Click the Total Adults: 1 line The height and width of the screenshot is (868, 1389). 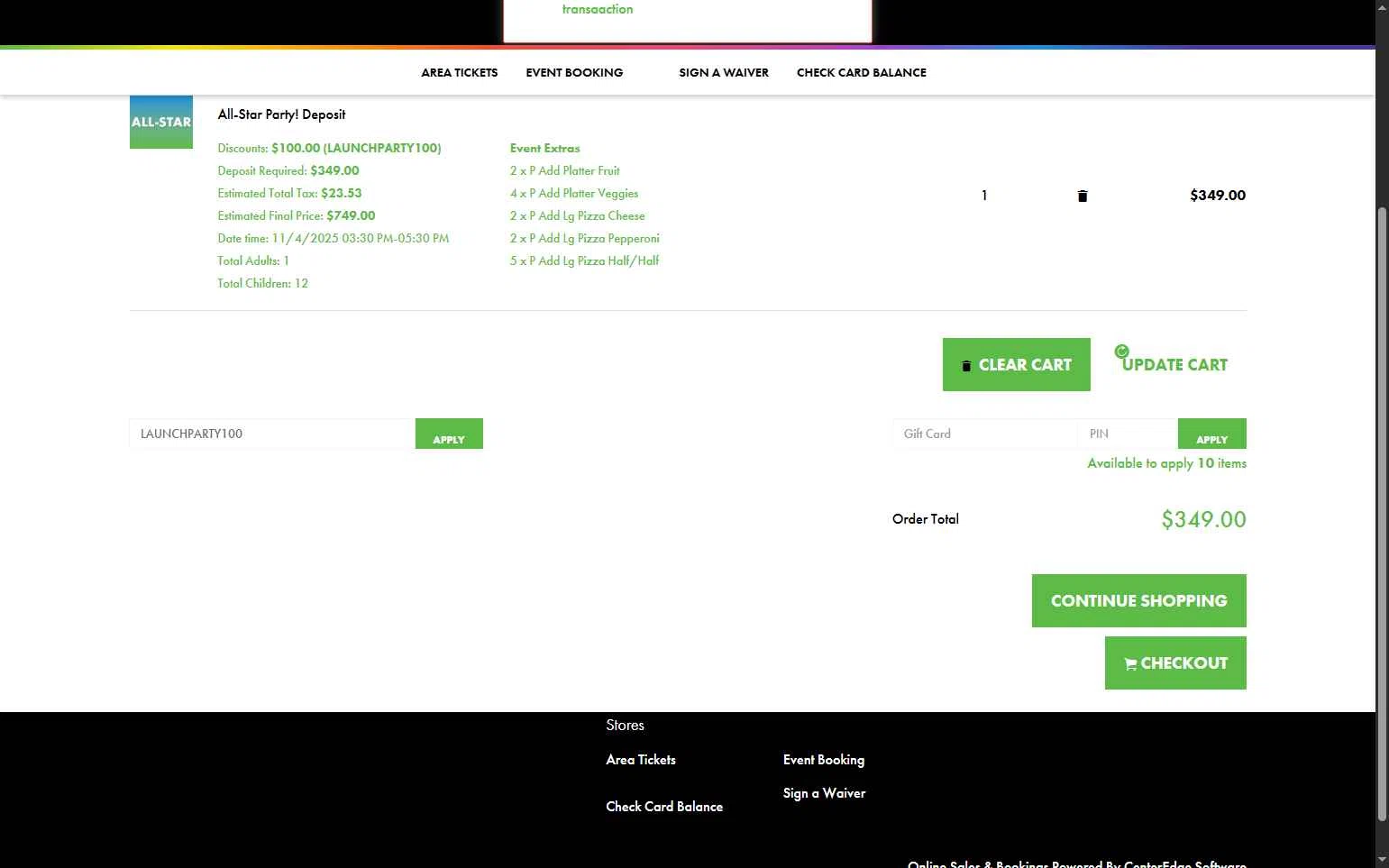(x=253, y=260)
